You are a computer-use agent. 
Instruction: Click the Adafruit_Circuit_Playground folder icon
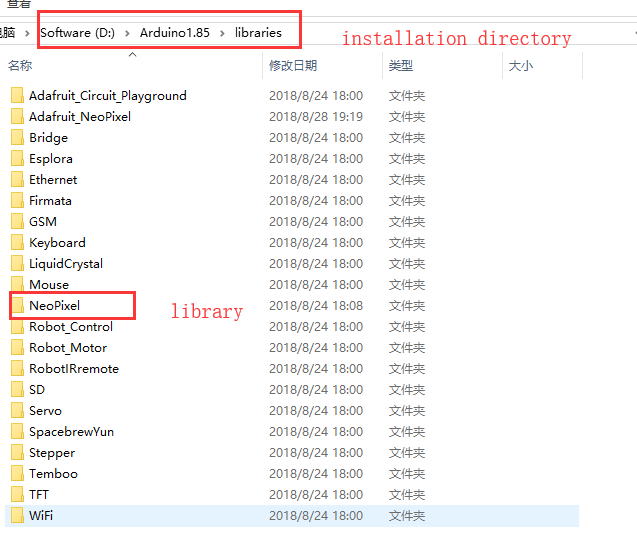click(17, 96)
